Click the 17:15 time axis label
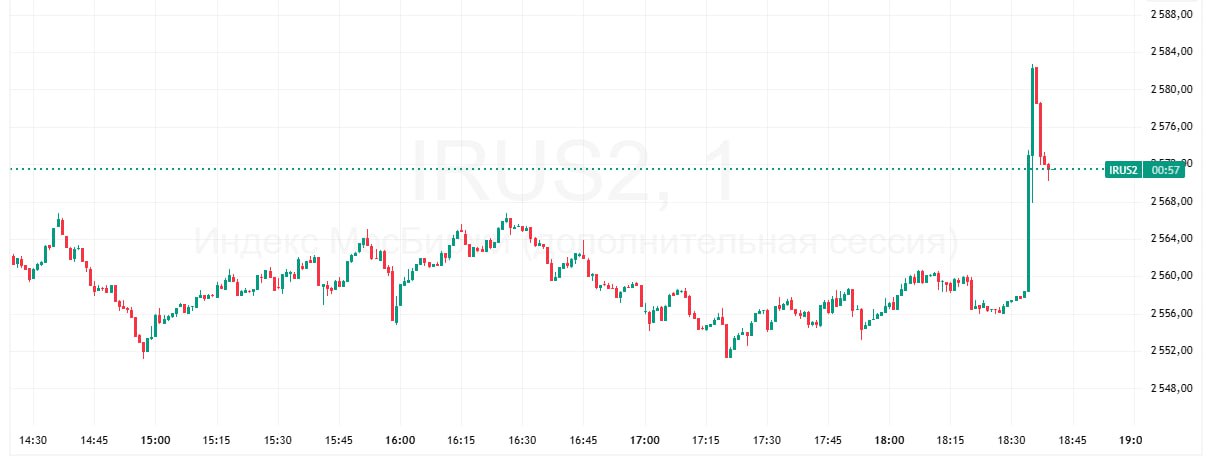 click(706, 440)
